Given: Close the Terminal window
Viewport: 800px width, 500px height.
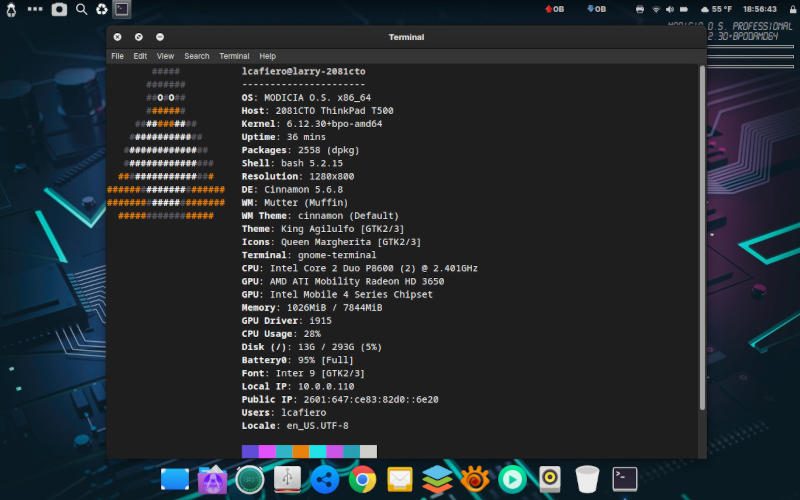Looking at the screenshot, I should pyautogui.click(x=117, y=37).
